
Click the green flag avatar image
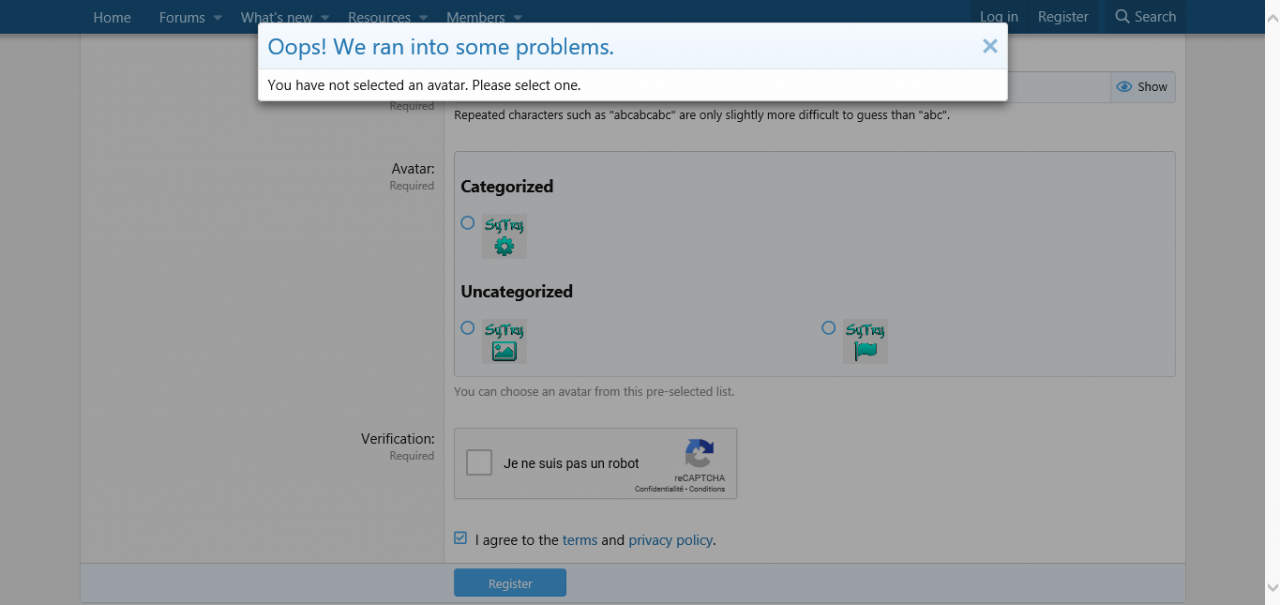(x=865, y=342)
